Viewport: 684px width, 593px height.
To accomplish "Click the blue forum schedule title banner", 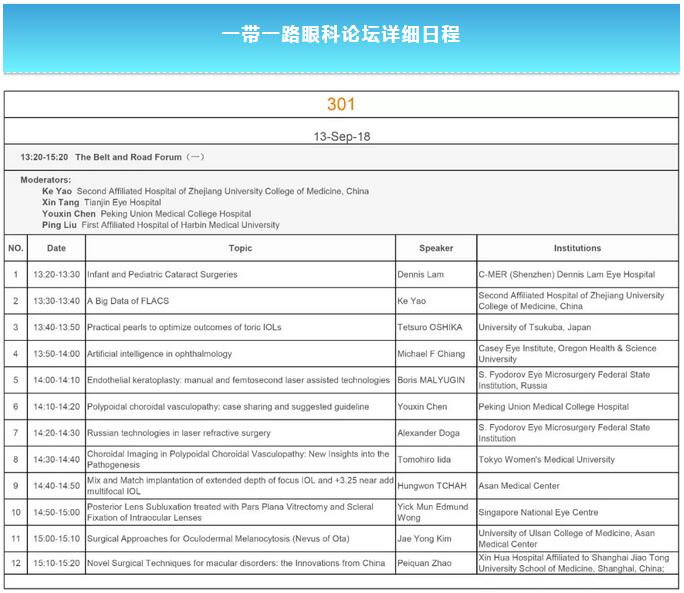I will pos(341,34).
